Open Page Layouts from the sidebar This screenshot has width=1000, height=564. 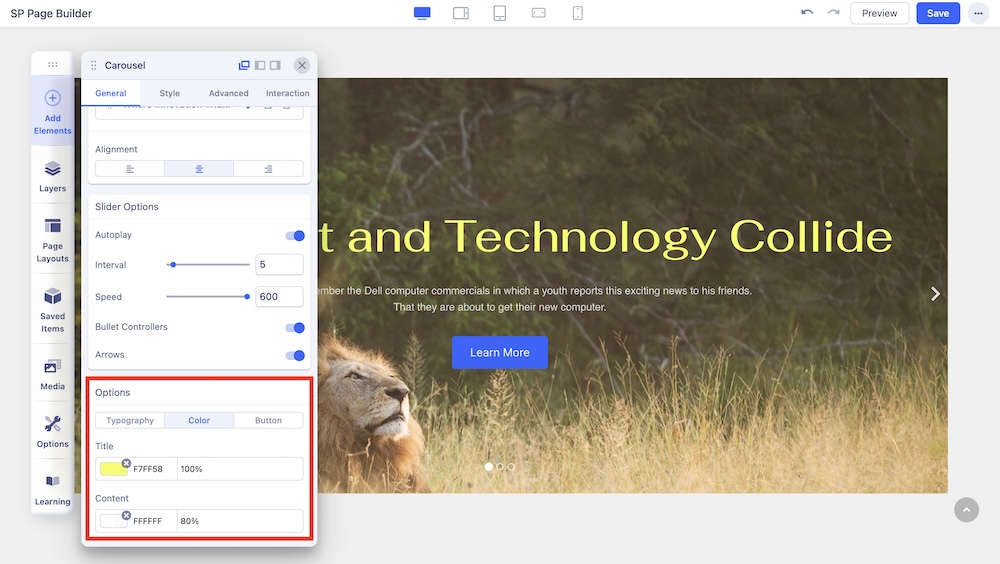click(52, 238)
